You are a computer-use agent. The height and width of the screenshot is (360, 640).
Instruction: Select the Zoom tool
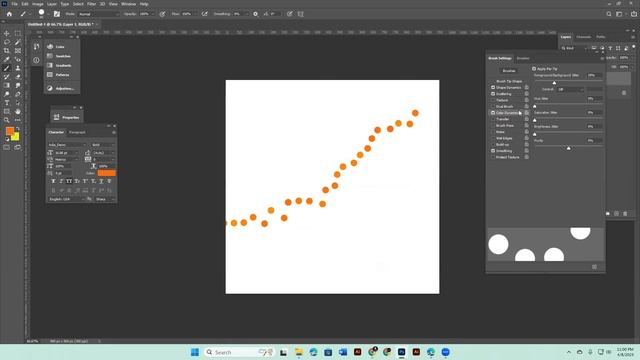pos(7,120)
